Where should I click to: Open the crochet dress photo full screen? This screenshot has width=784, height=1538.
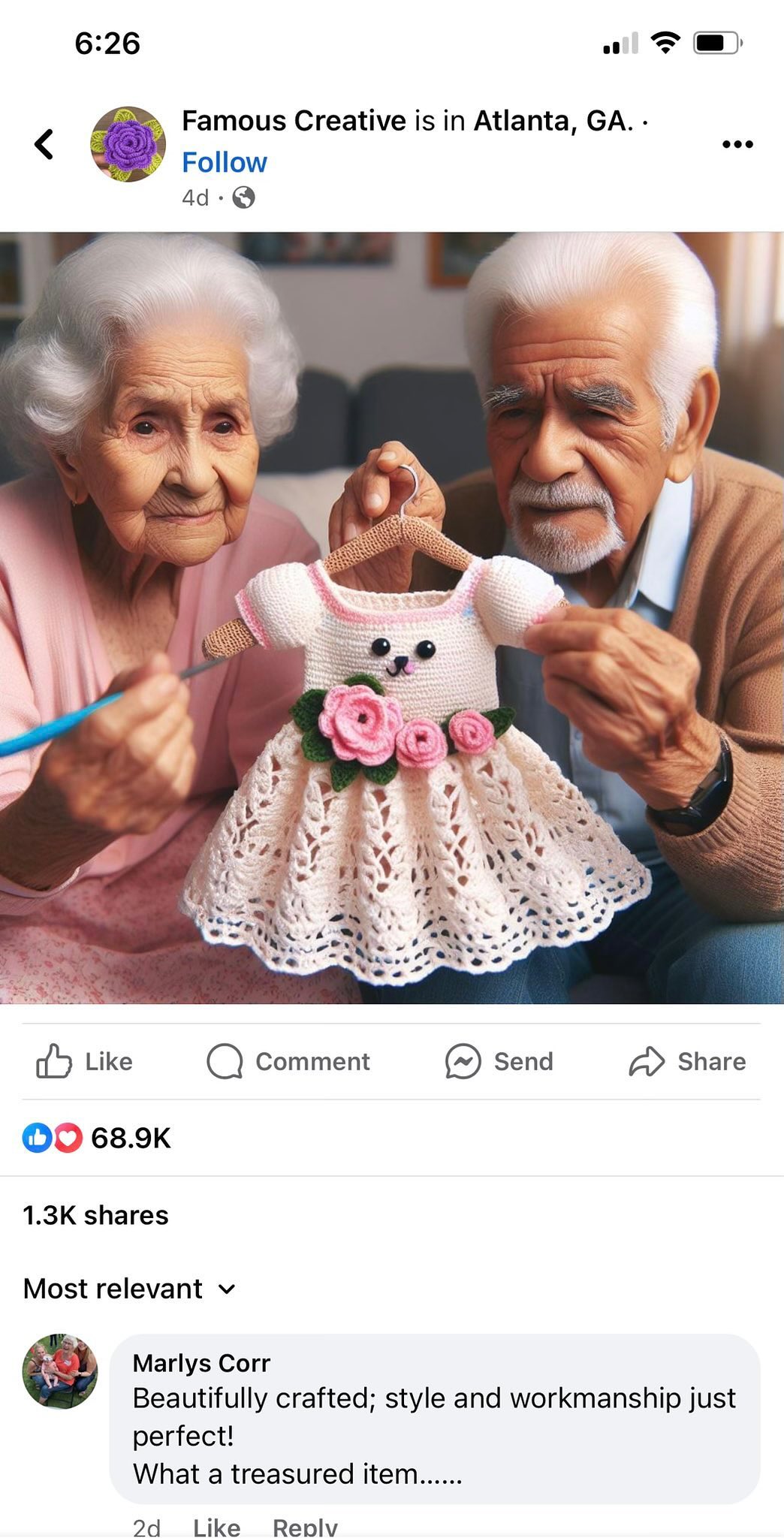point(392,617)
